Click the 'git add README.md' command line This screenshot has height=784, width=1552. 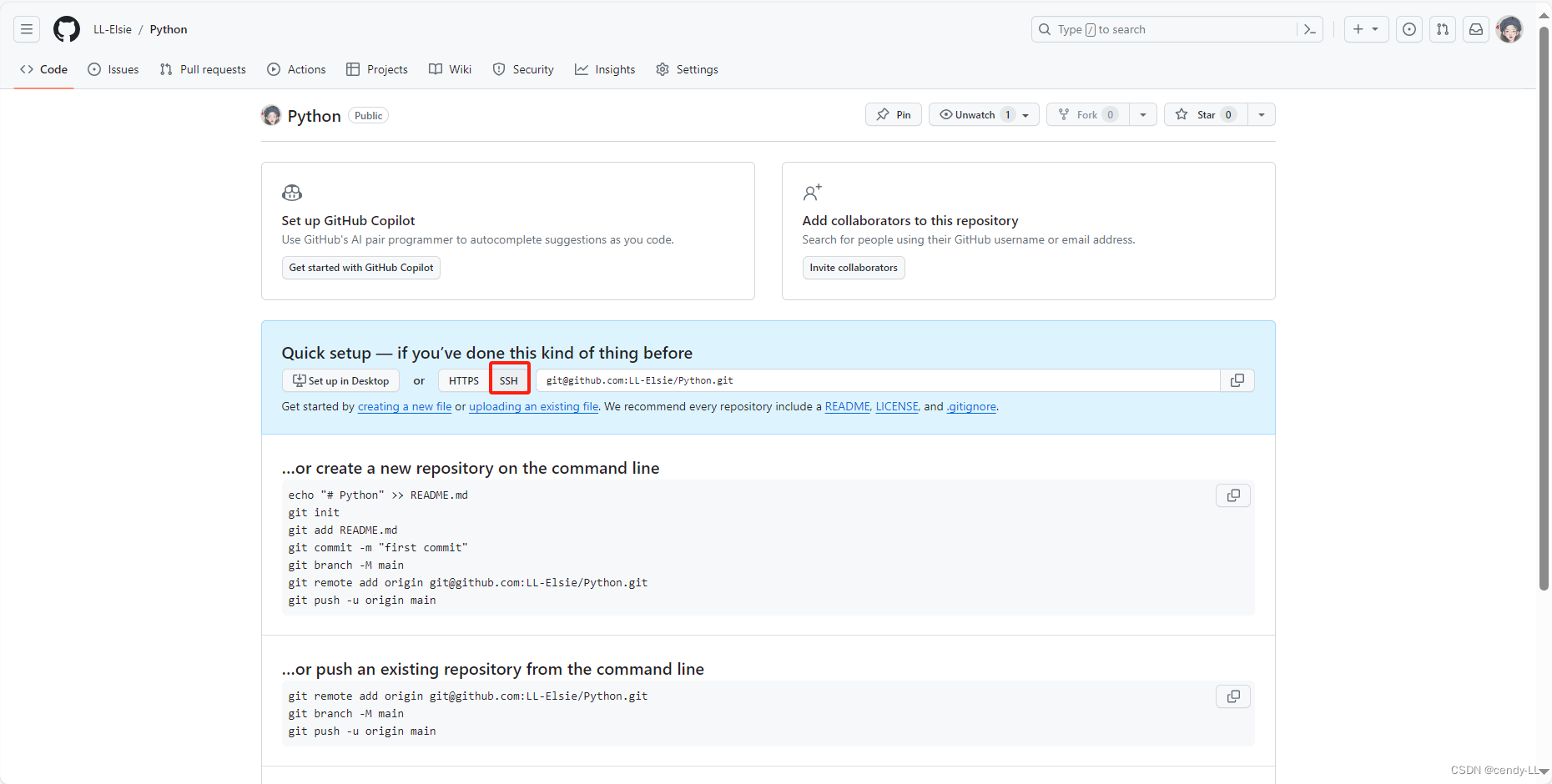[343, 530]
